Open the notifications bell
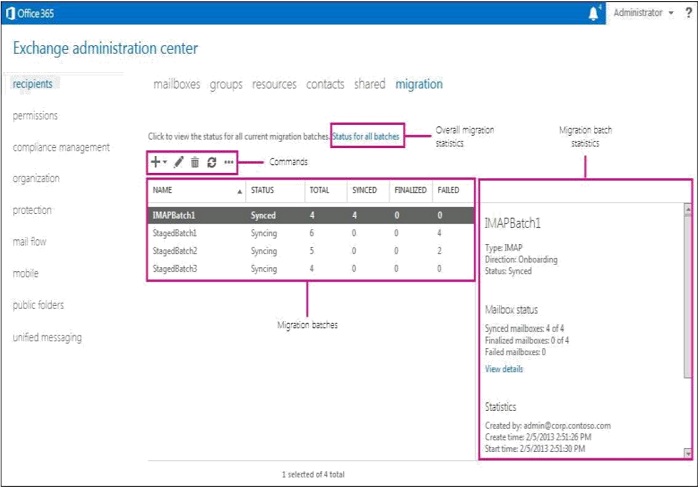The height and width of the screenshot is (488, 700). 593,13
